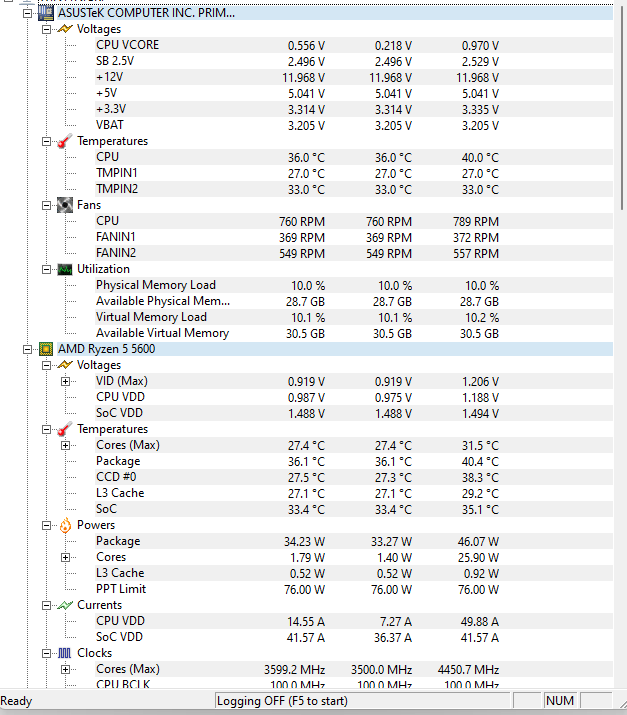Click the Clocks waveform icon
Viewport: 627px width, 715px height.
click(x=64, y=653)
